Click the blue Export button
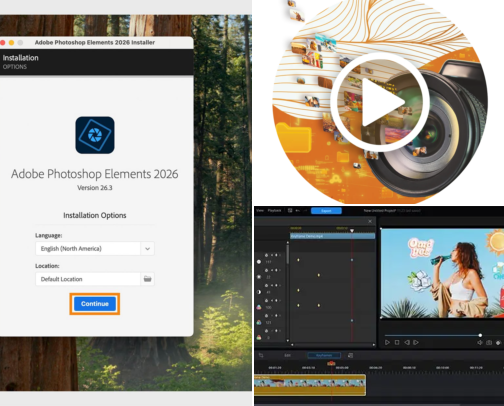The width and height of the screenshot is (504, 406). [326, 211]
